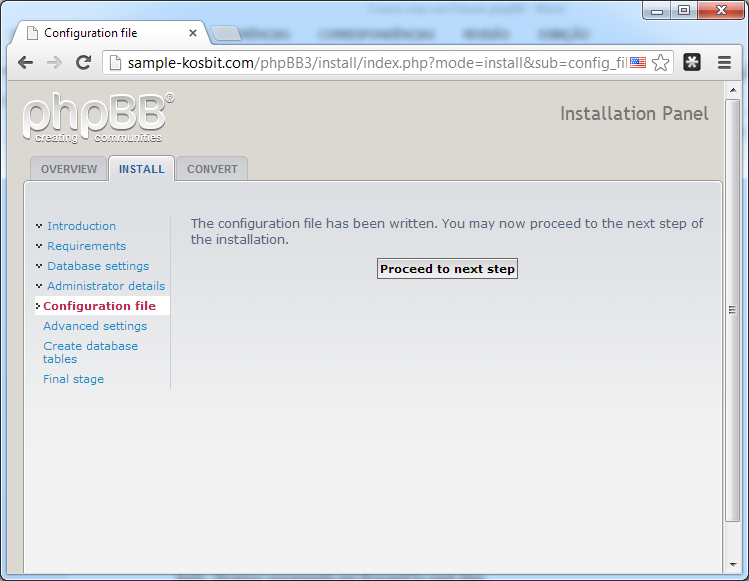Select the INSTALL tab
749x581 pixels.
(141, 169)
